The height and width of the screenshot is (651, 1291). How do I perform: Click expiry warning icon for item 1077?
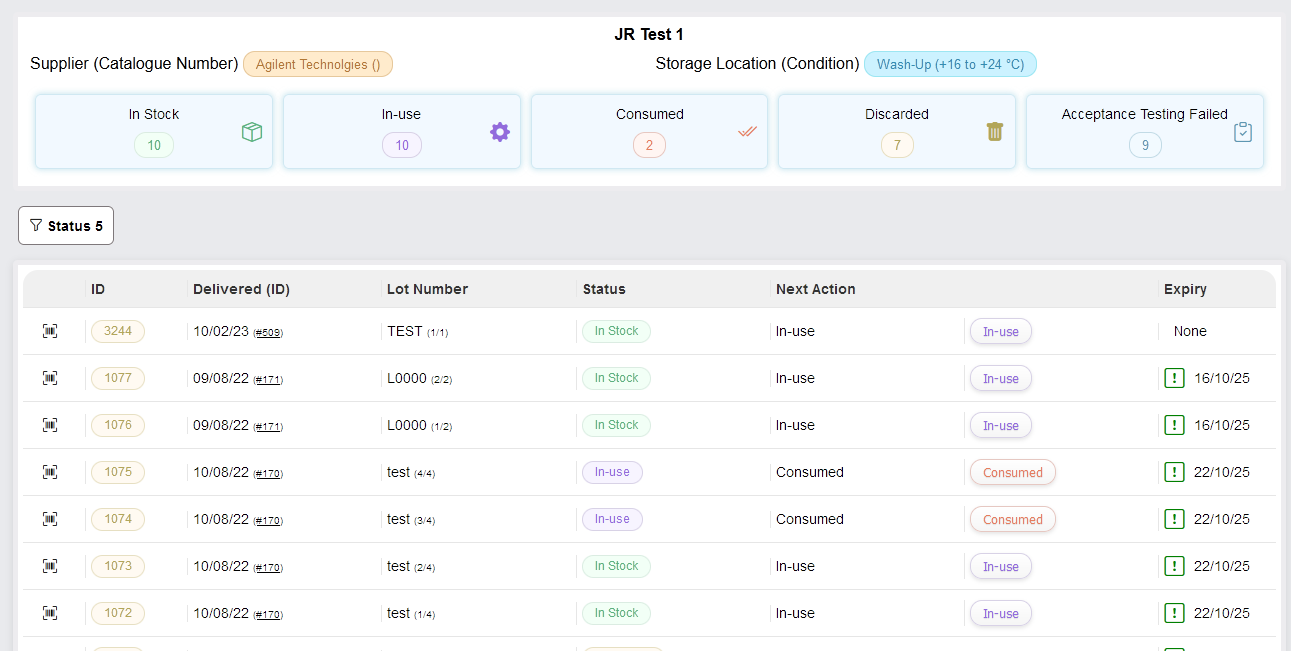pos(1174,378)
